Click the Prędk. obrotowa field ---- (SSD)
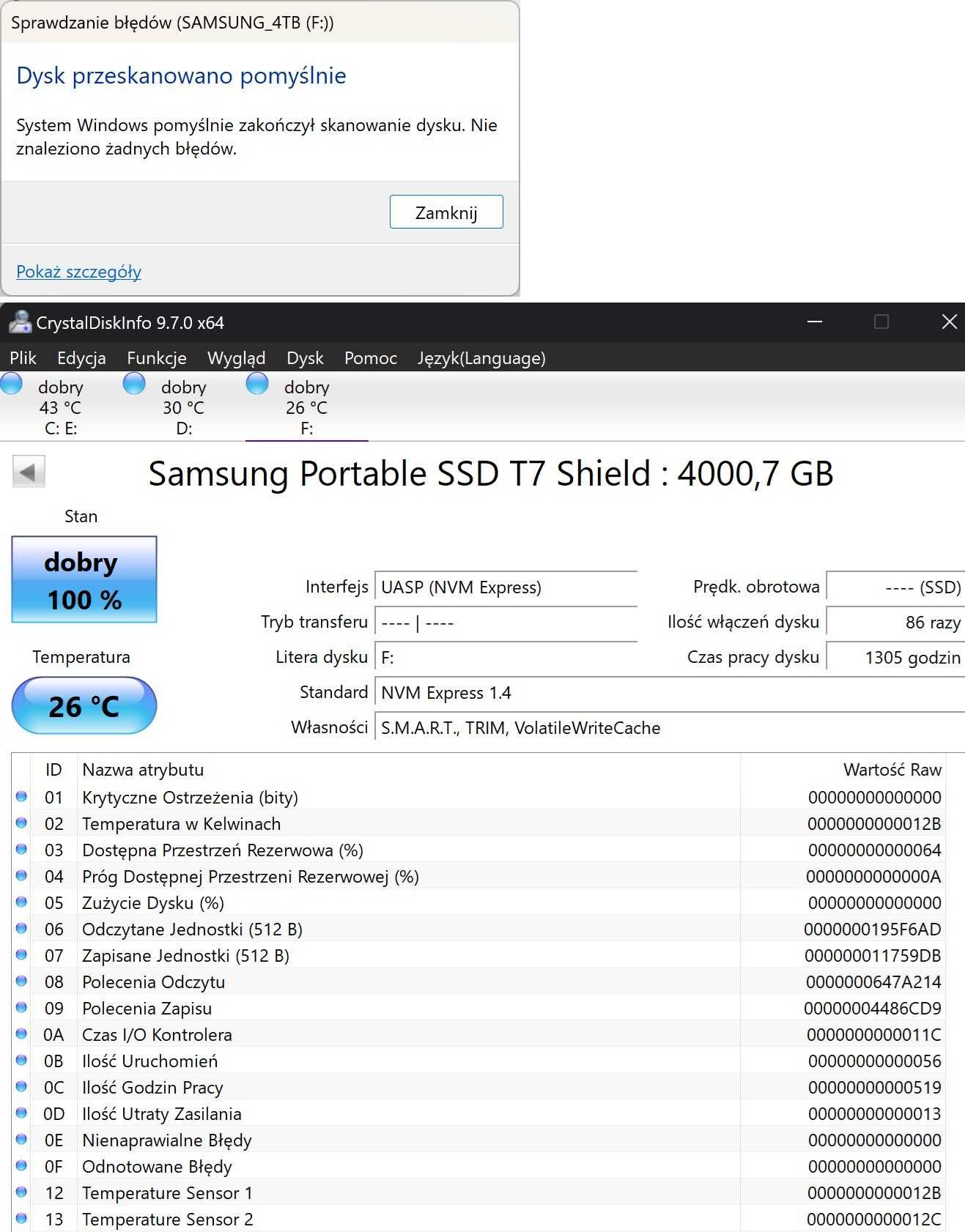This screenshot has width=965, height=1232. [895, 587]
